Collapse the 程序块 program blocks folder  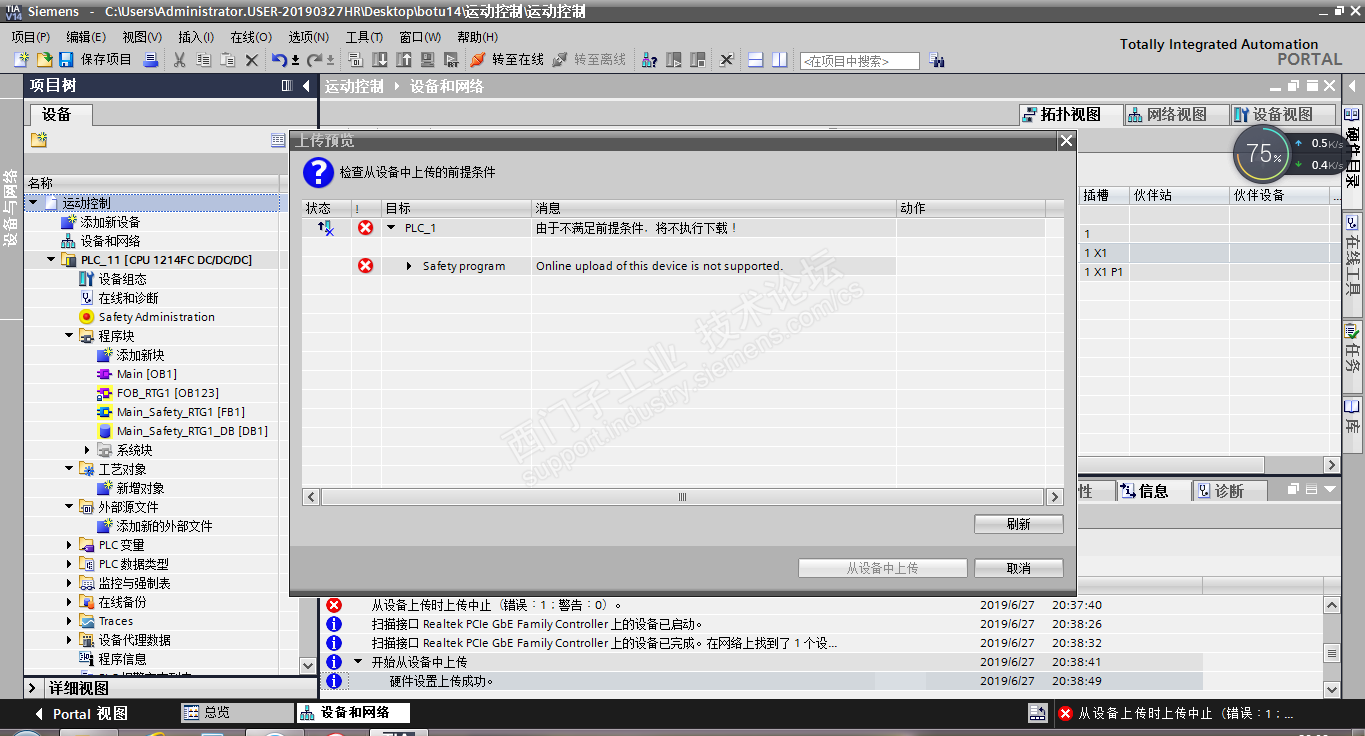coord(69,336)
